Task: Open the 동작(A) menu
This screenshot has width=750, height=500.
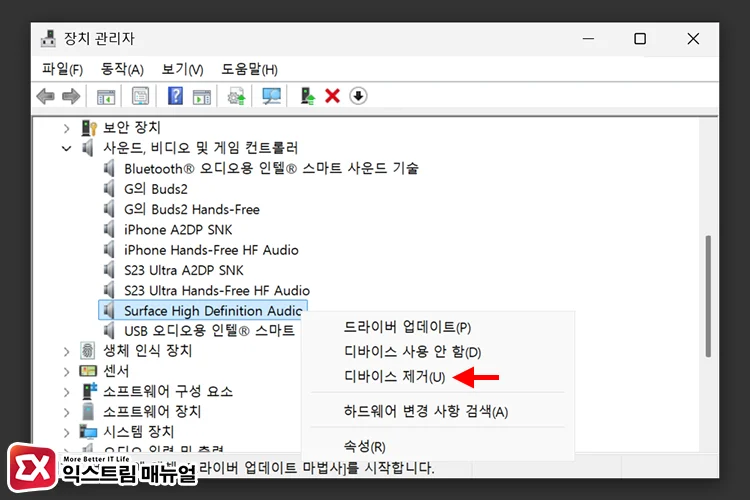Action: (x=122, y=69)
